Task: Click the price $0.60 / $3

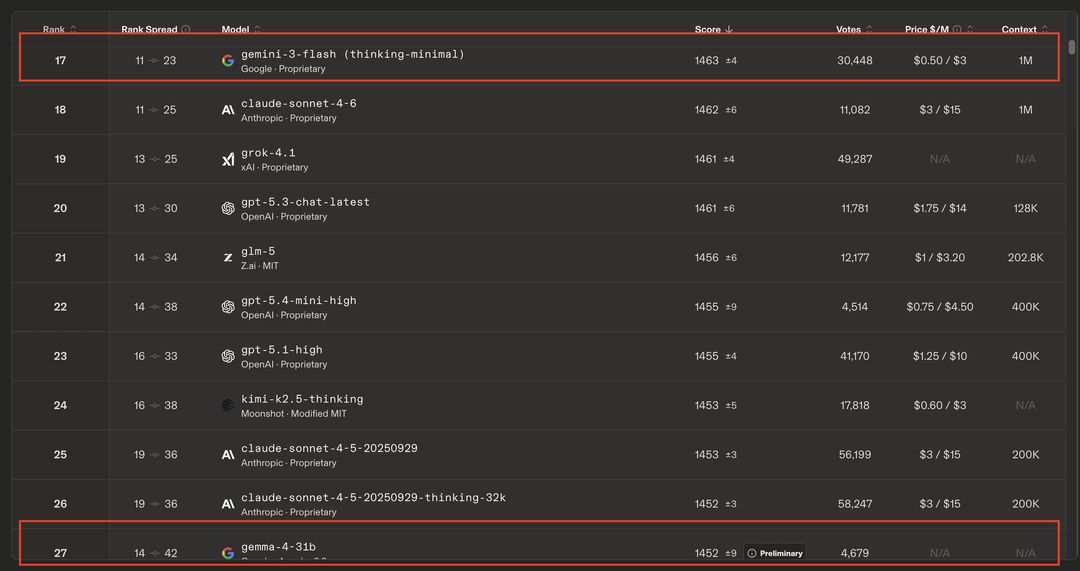Action: pyautogui.click(x=940, y=406)
